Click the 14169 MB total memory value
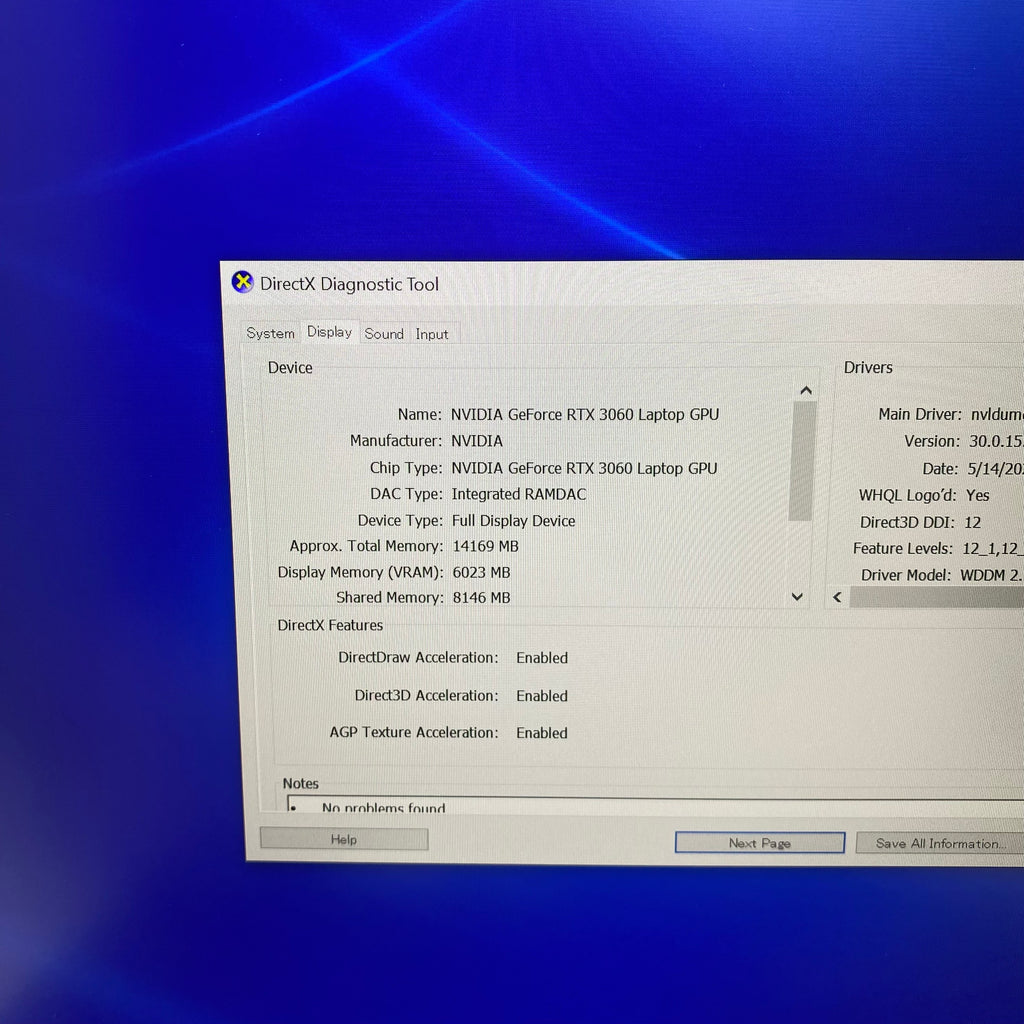1024x1024 pixels. (x=485, y=546)
